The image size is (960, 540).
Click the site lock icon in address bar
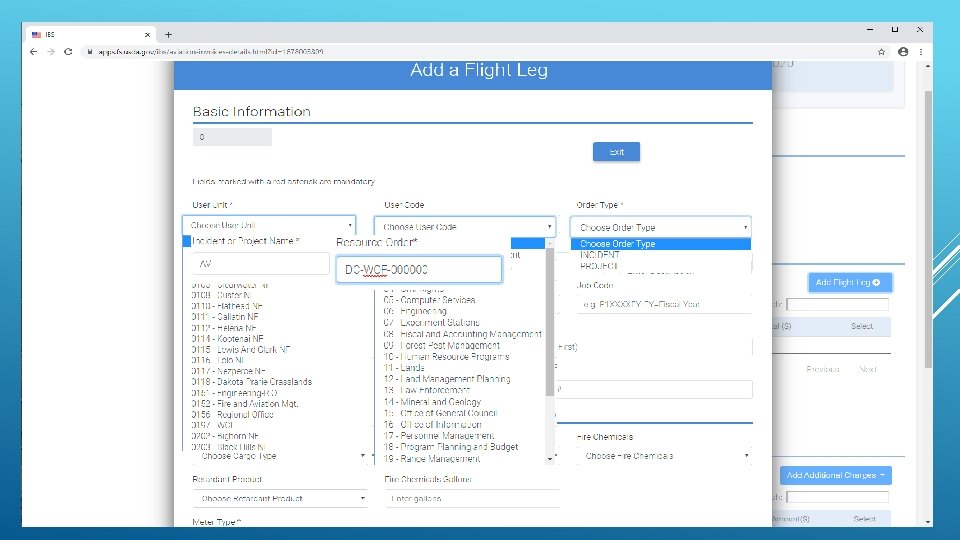coord(90,52)
